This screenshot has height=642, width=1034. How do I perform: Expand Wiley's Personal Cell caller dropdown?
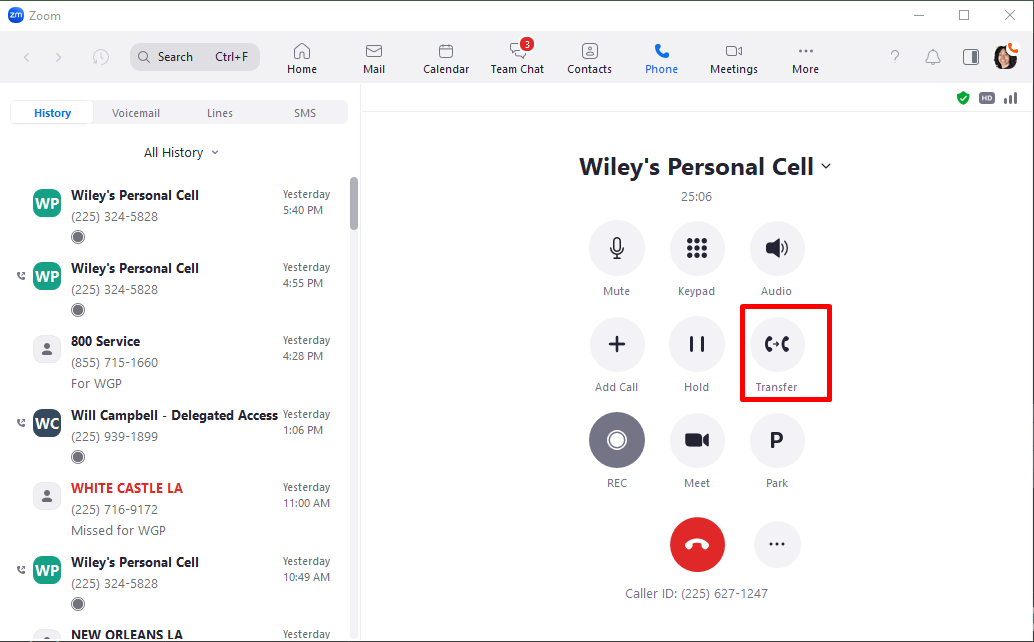point(826,167)
